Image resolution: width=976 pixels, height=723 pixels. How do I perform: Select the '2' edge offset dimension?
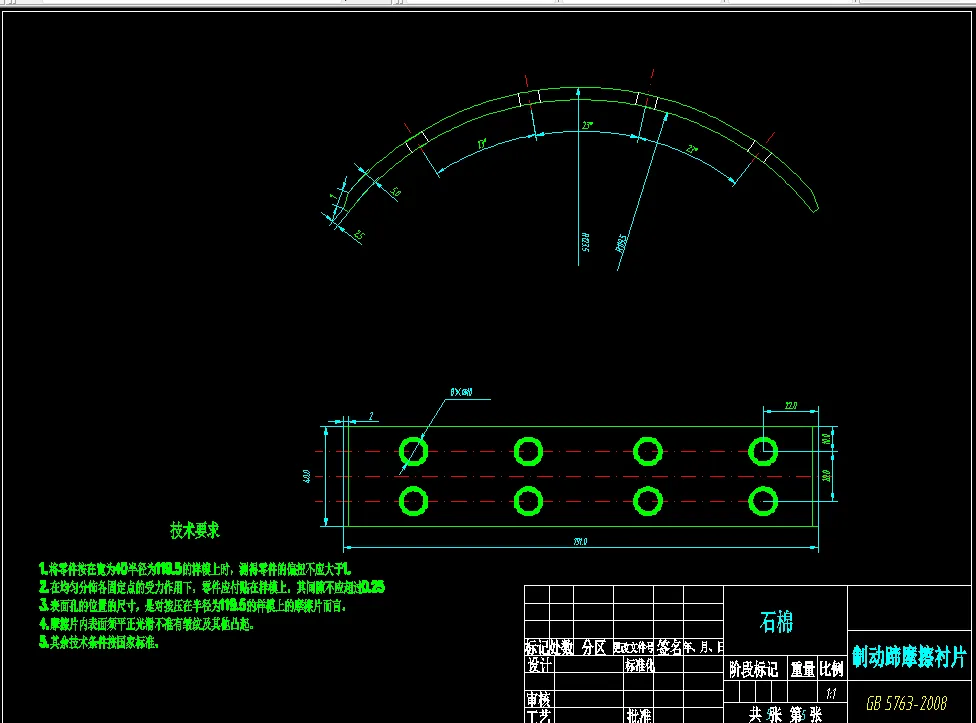click(x=372, y=416)
